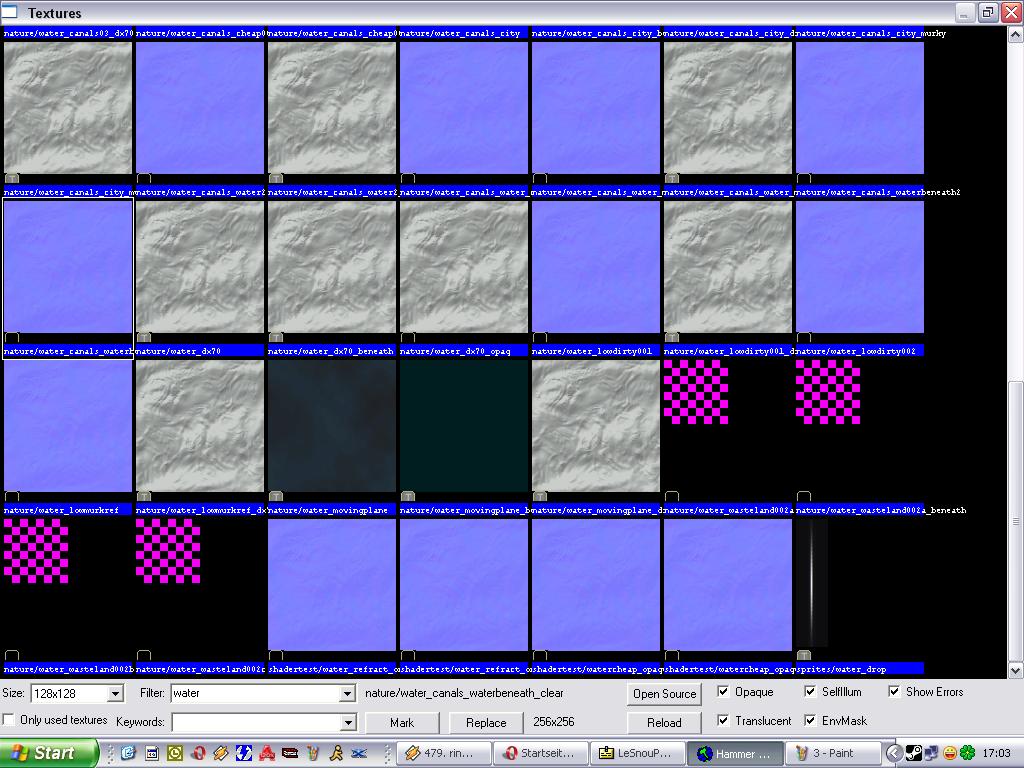
Task: Click the AIM running man quick launch icon
Action: [x=336, y=753]
